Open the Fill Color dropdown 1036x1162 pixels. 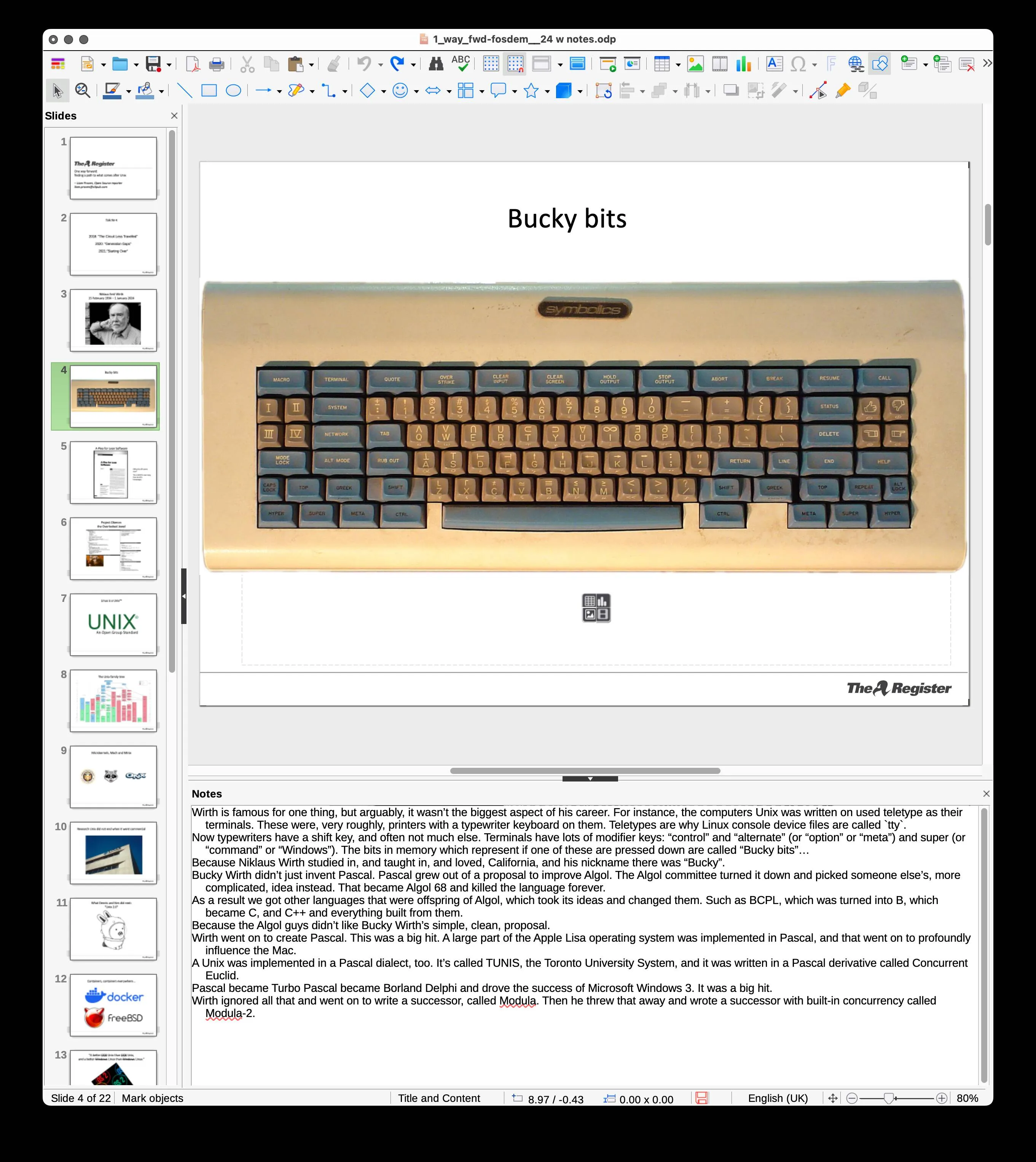162,91
